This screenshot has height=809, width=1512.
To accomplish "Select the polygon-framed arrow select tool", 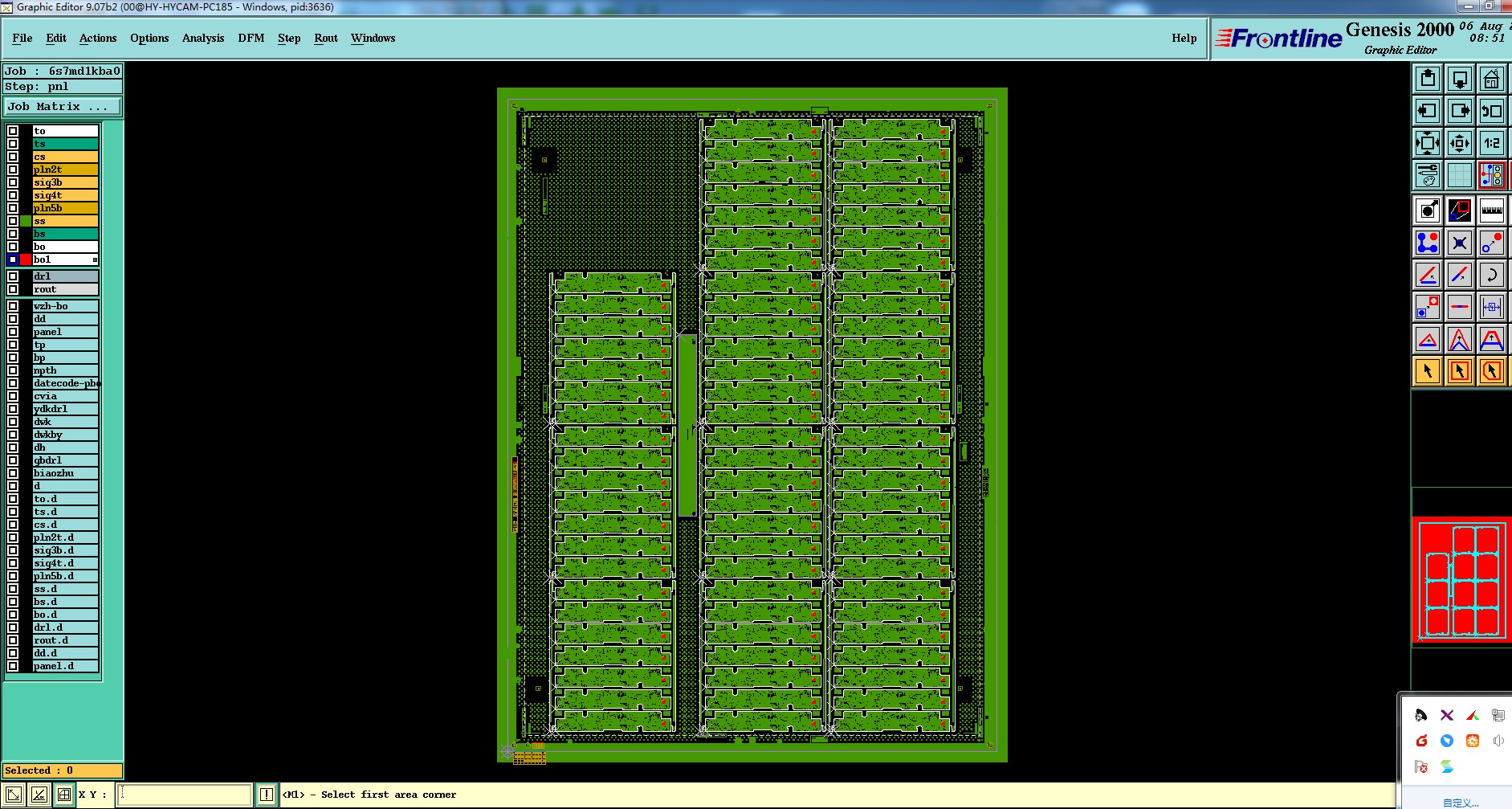I will click(x=1492, y=371).
